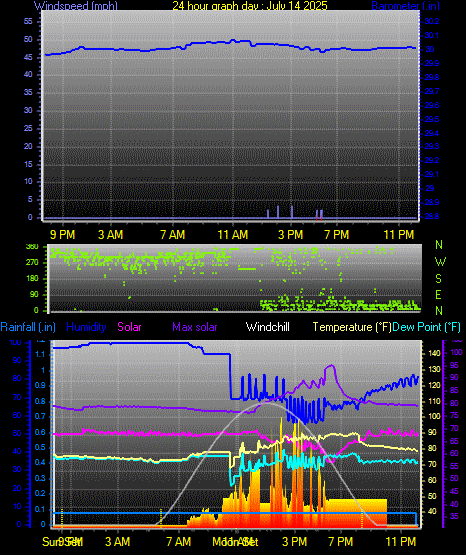Image resolution: width=466 pixels, height=555 pixels.
Task: Select the Humidity legend label
Action: tap(86, 327)
